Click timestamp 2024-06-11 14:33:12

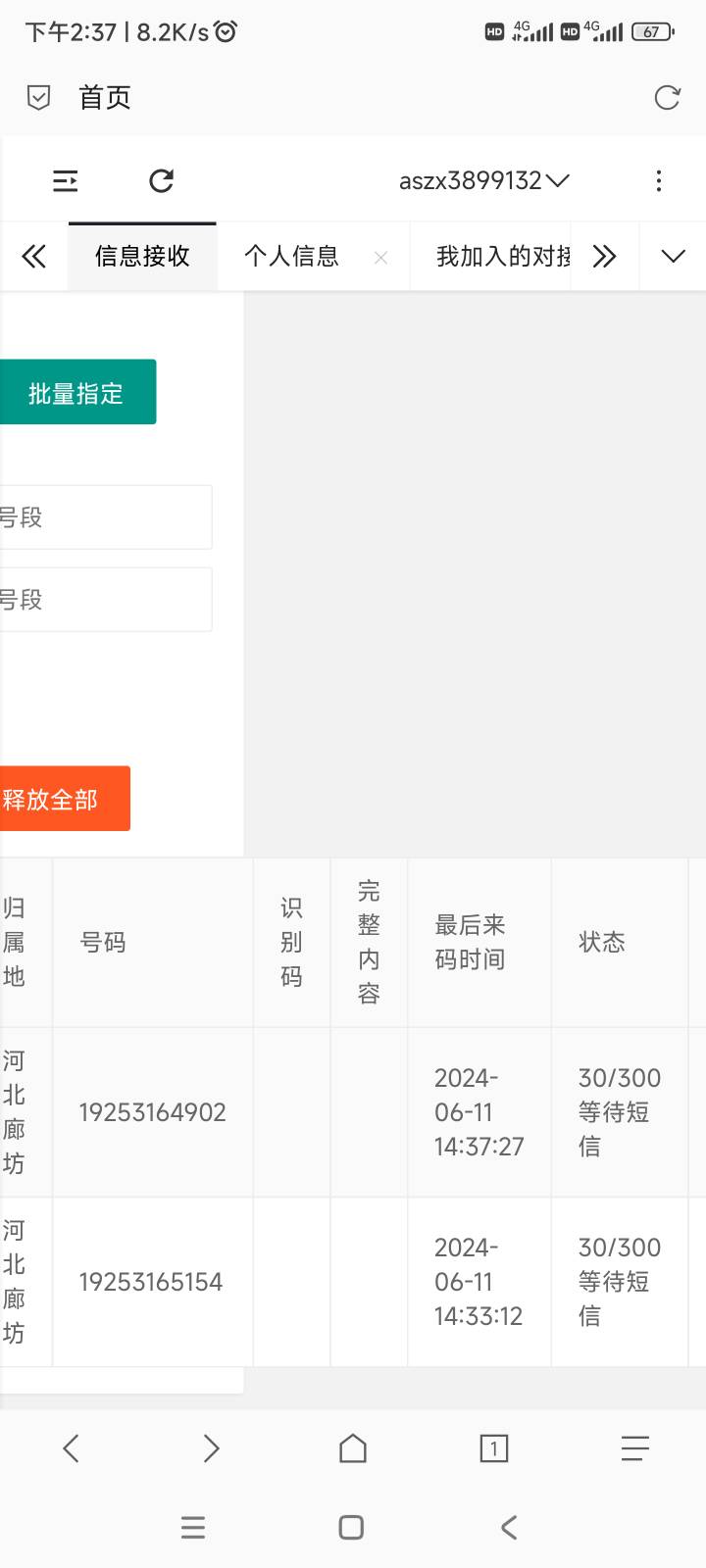point(479,1282)
